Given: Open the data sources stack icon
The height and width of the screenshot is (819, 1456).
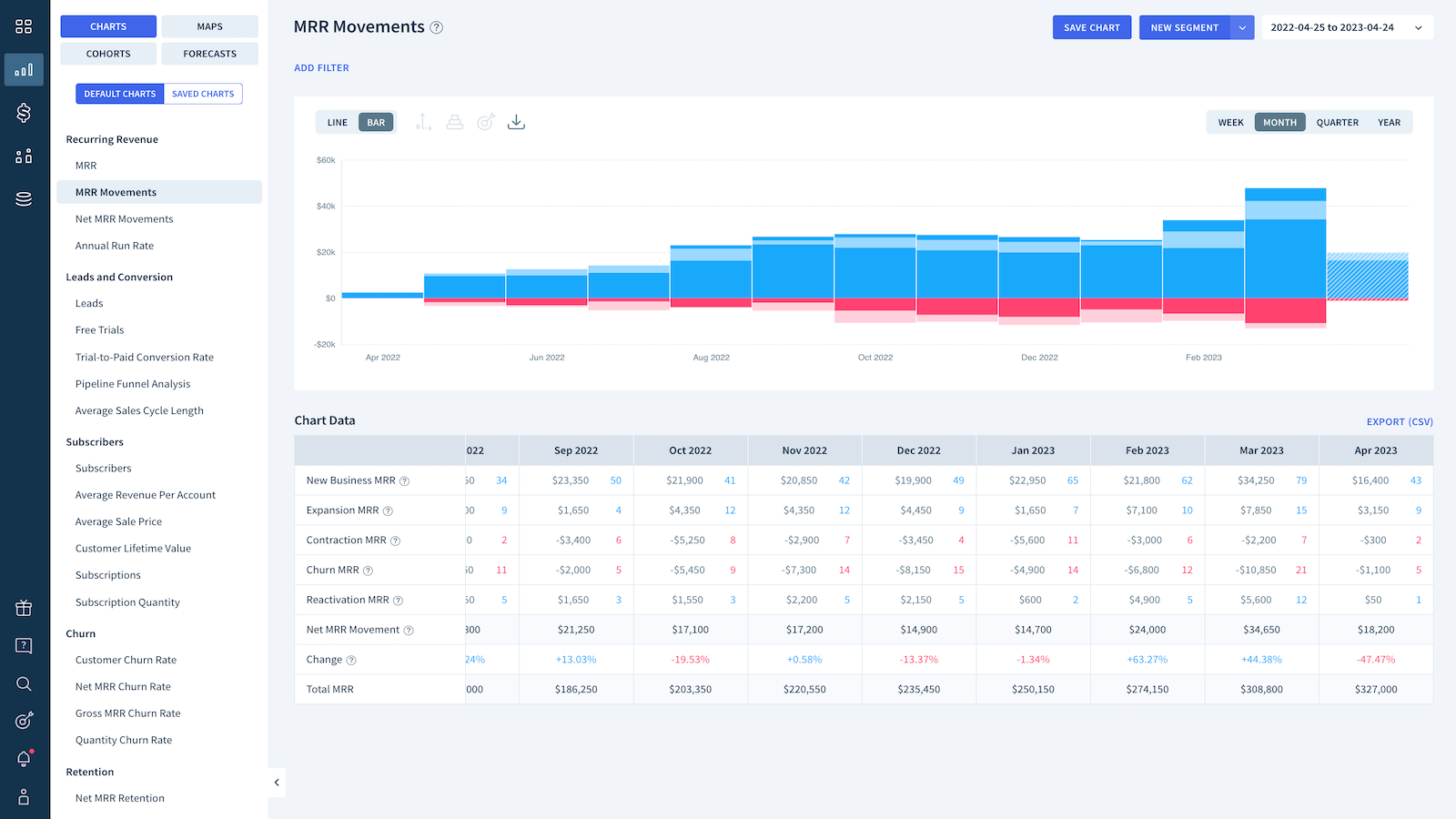Looking at the screenshot, I should [x=24, y=199].
